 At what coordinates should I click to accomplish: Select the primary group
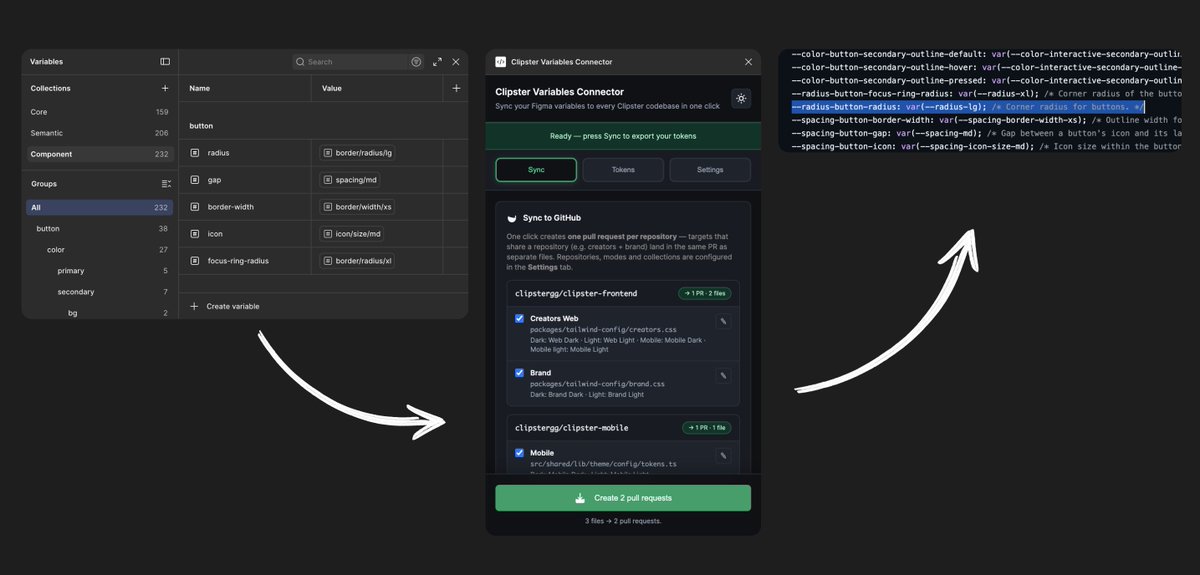pyautogui.click(x=99, y=270)
